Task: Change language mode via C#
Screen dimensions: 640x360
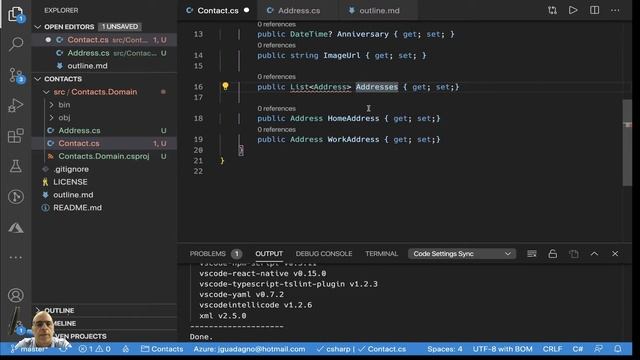Action: 578,349
